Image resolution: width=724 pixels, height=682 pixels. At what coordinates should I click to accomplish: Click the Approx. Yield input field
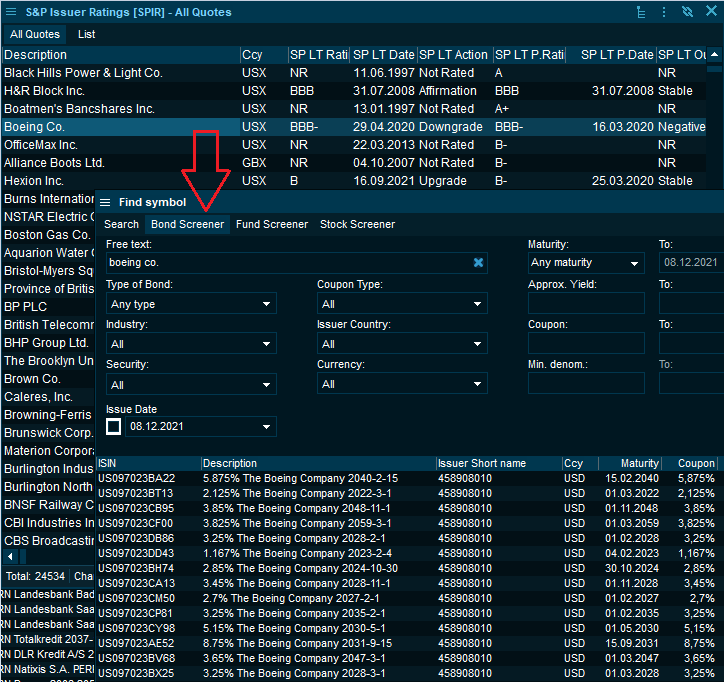[x=586, y=303]
